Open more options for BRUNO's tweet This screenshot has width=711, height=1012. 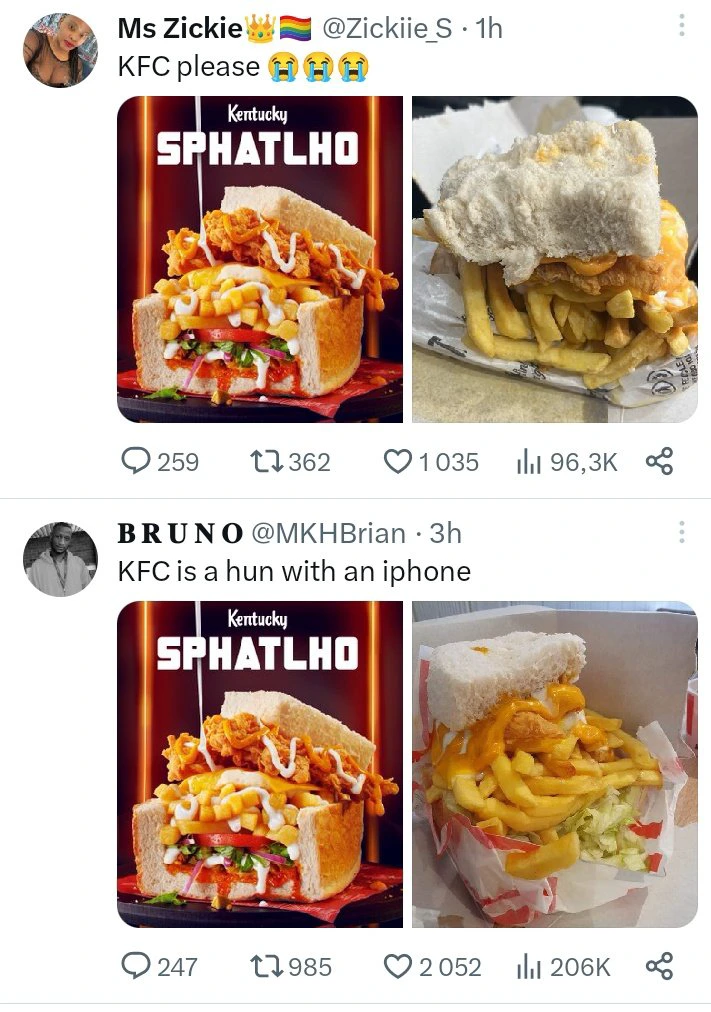pyautogui.click(x=681, y=532)
